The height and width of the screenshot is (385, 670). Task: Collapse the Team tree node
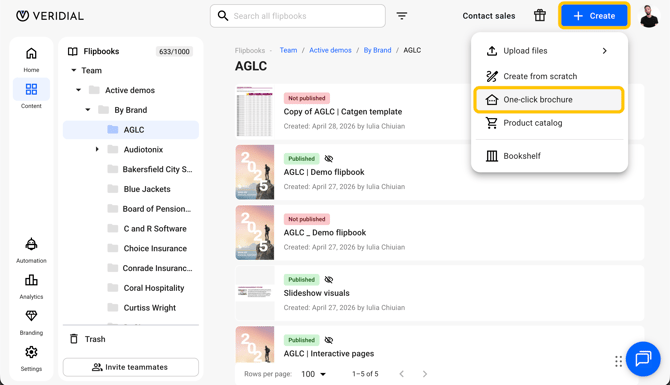point(73,70)
